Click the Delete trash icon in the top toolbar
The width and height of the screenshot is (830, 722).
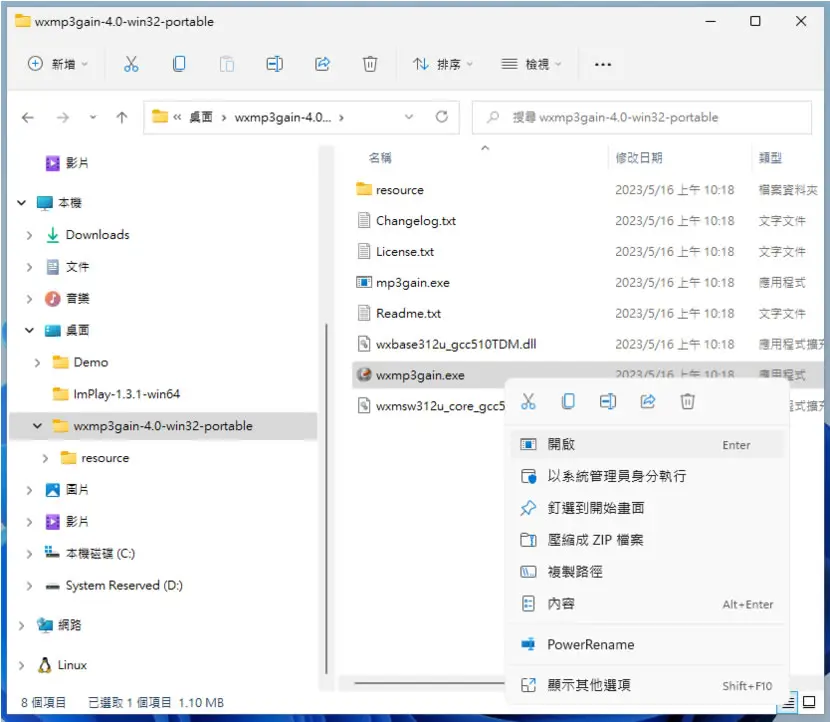pyautogui.click(x=369, y=64)
